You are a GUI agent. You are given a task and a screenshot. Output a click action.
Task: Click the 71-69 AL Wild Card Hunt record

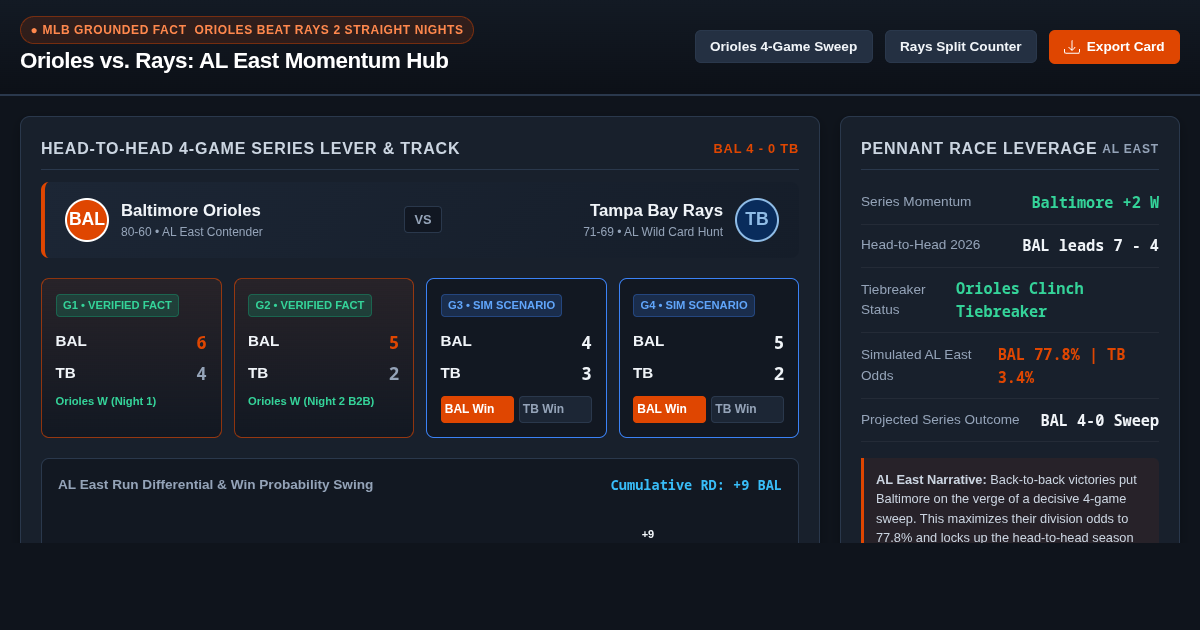point(653,232)
